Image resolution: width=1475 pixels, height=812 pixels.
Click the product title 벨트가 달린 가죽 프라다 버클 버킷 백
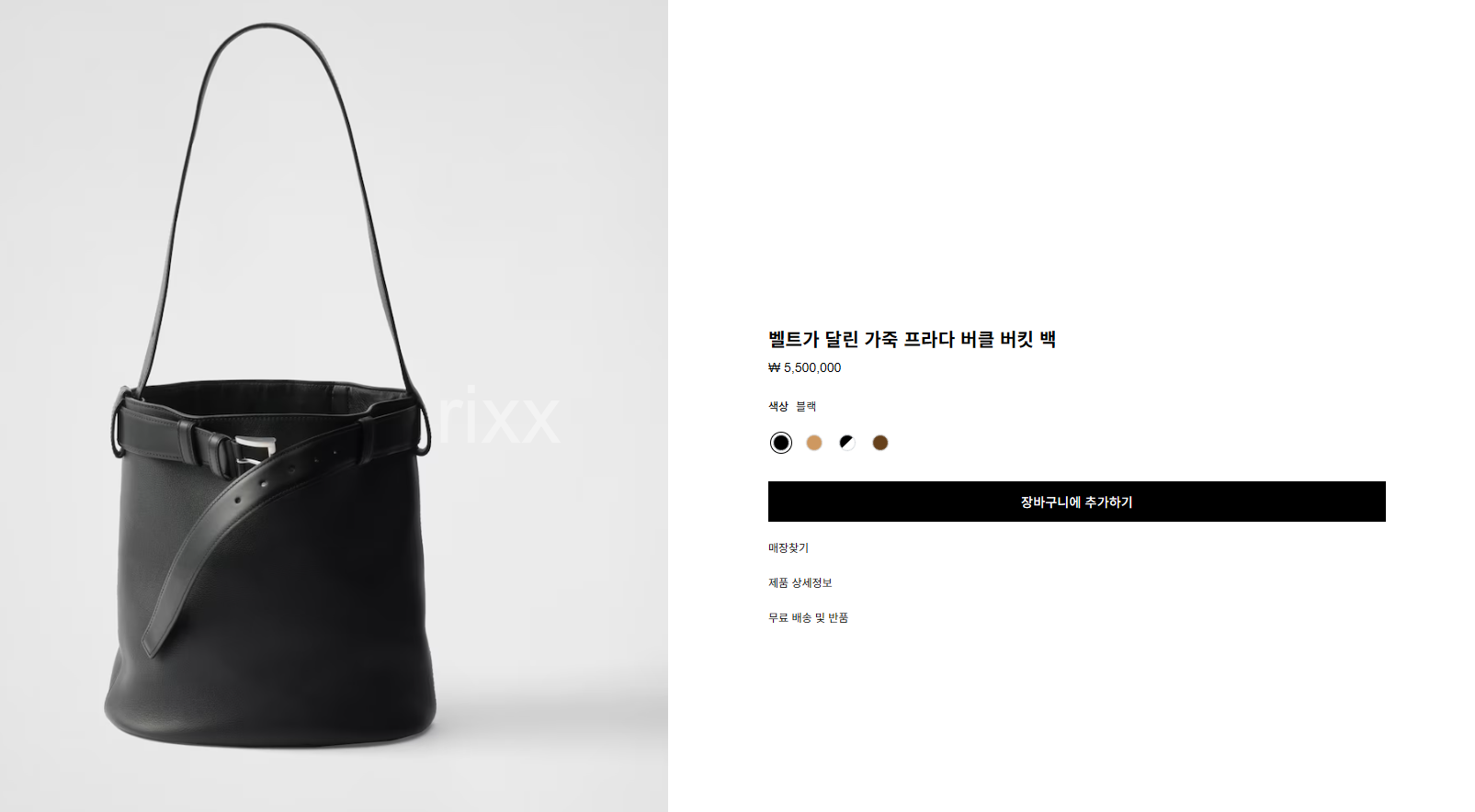[912, 339]
